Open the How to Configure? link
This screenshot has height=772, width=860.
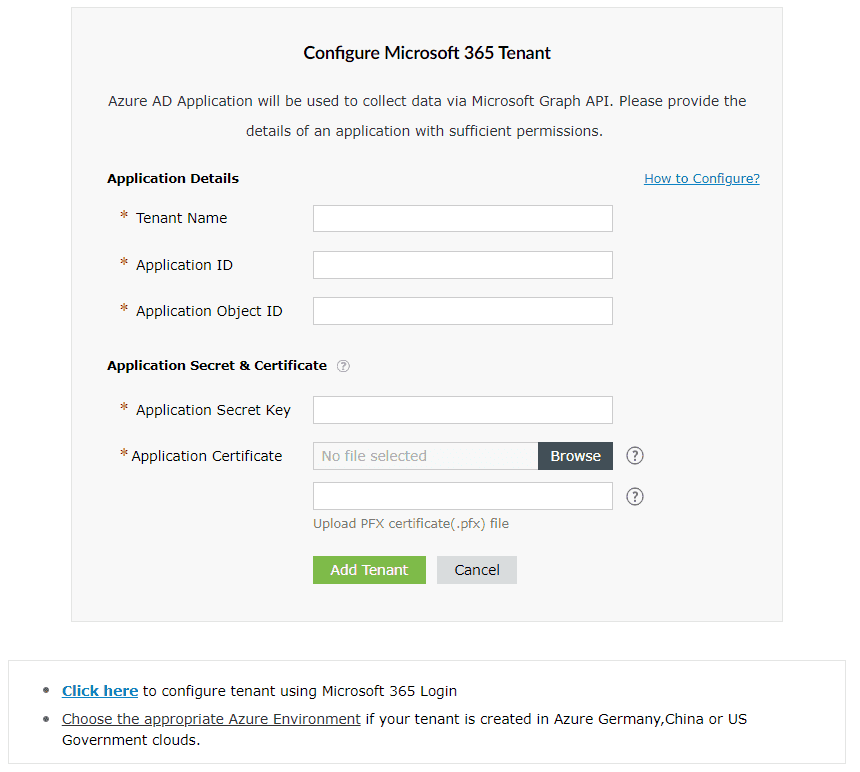click(x=701, y=179)
